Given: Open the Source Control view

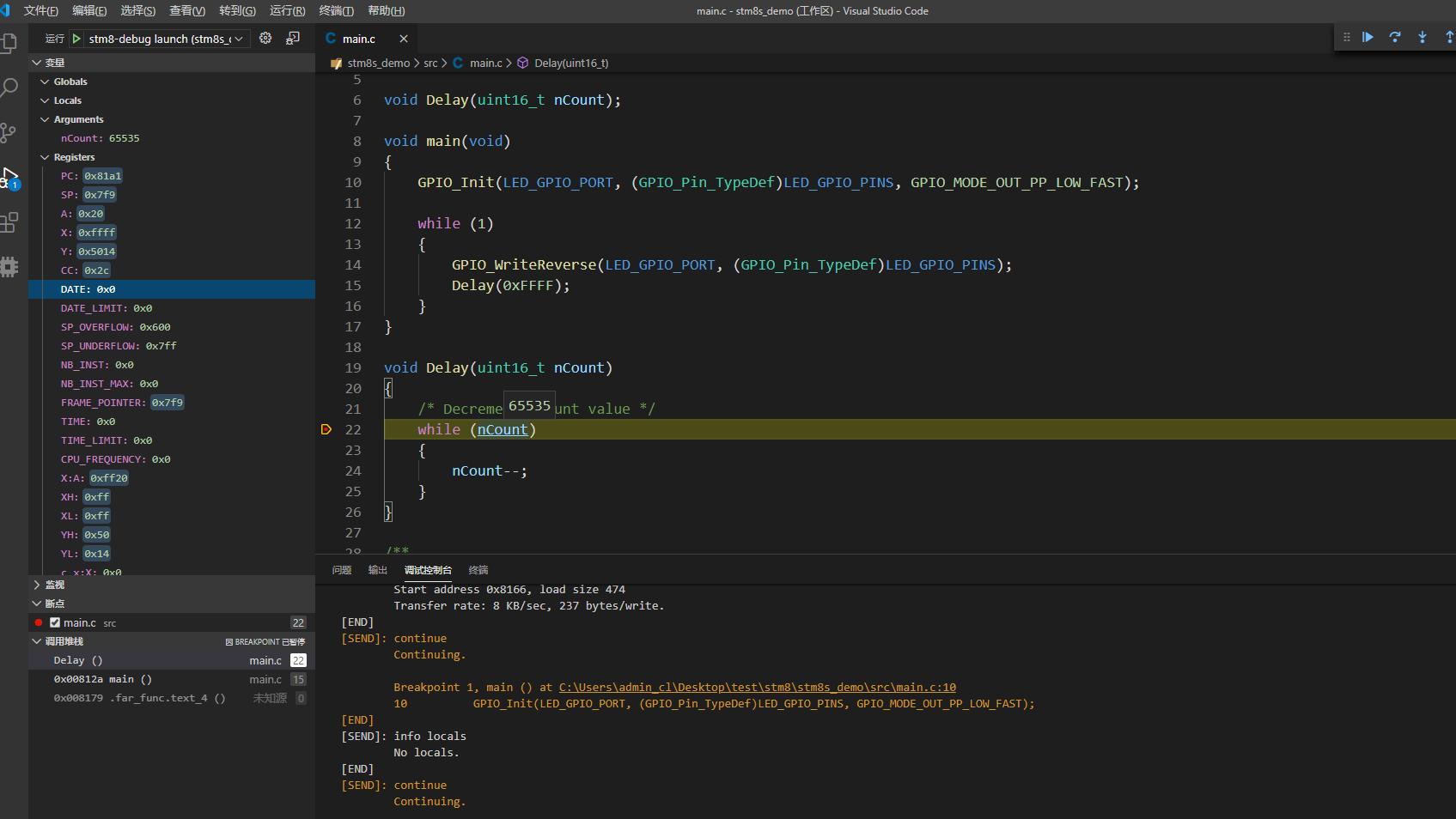Looking at the screenshot, I should (9, 132).
